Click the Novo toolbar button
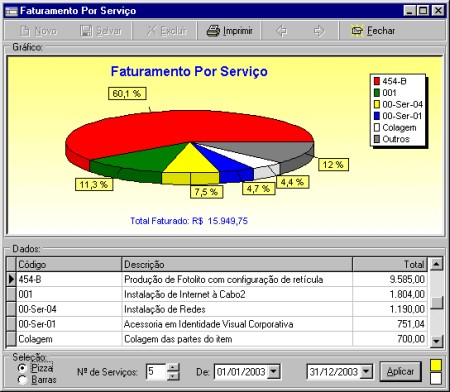Viewport: 450px width, 392px height. pos(38,31)
